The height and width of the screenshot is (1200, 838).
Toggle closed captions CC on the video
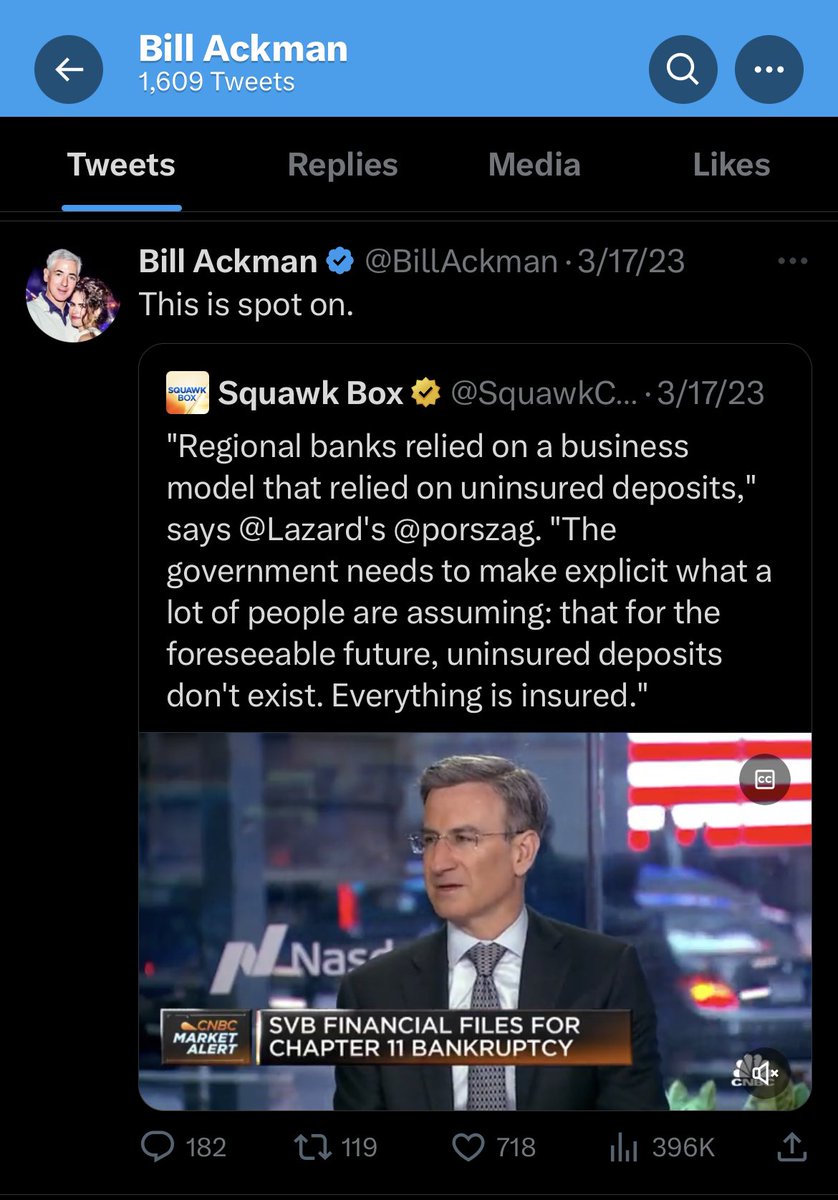[765, 779]
